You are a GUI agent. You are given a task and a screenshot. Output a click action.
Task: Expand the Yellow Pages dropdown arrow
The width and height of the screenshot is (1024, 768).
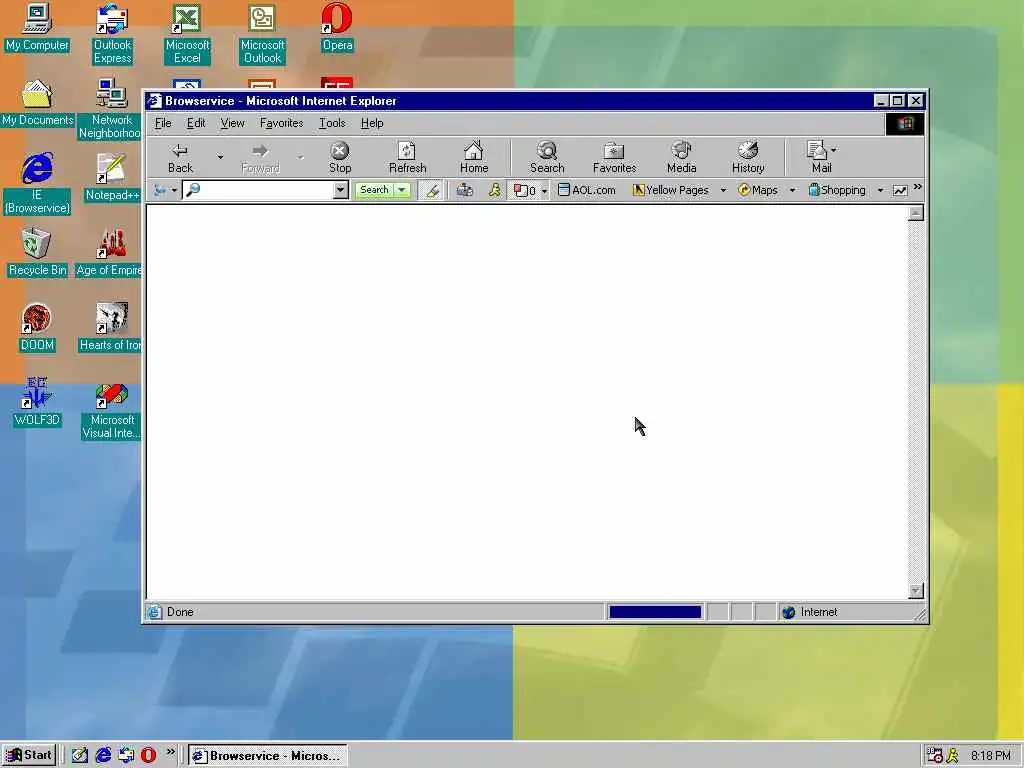(x=723, y=190)
